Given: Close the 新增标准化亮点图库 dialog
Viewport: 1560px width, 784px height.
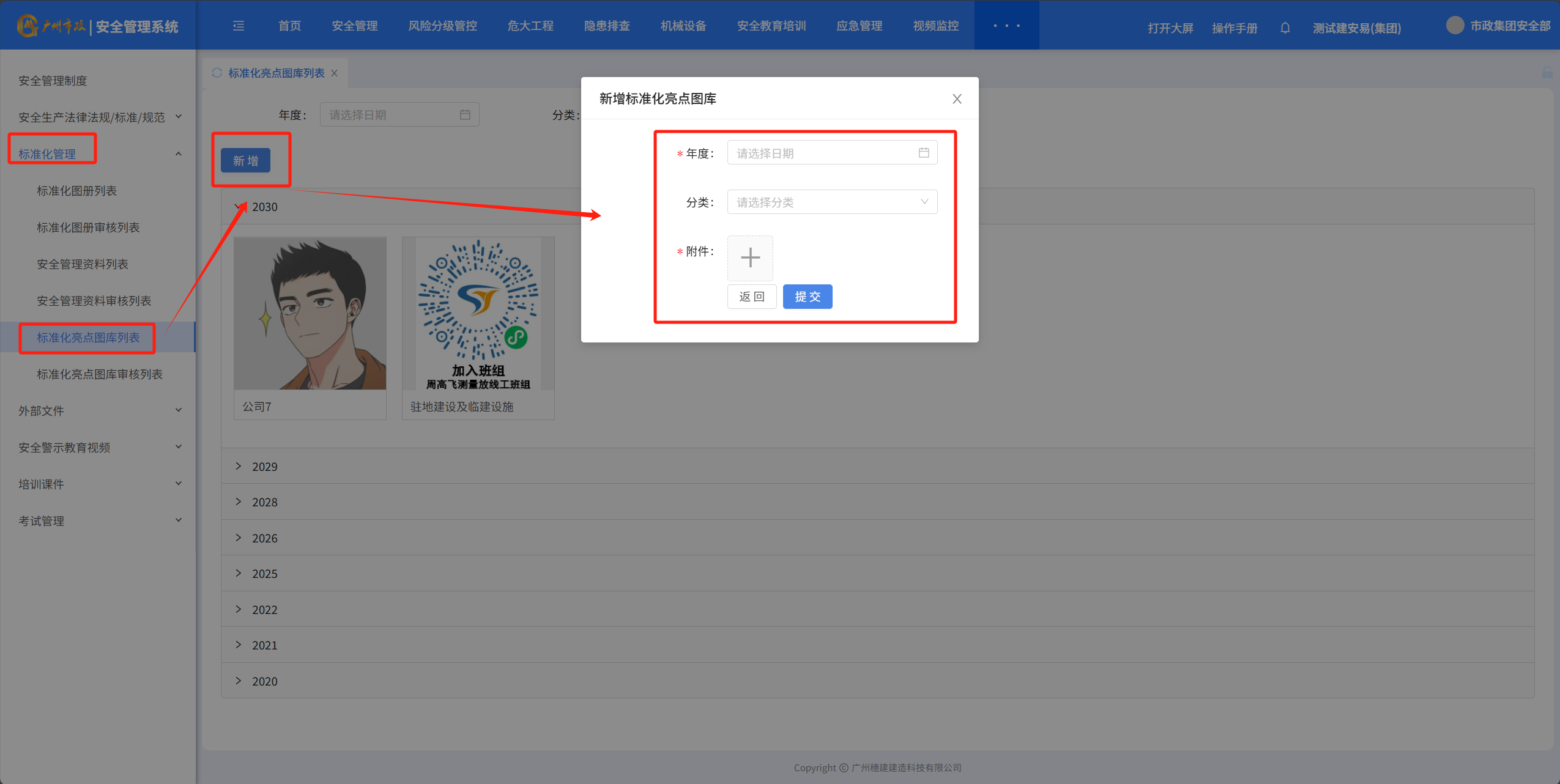Looking at the screenshot, I should pos(957,99).
